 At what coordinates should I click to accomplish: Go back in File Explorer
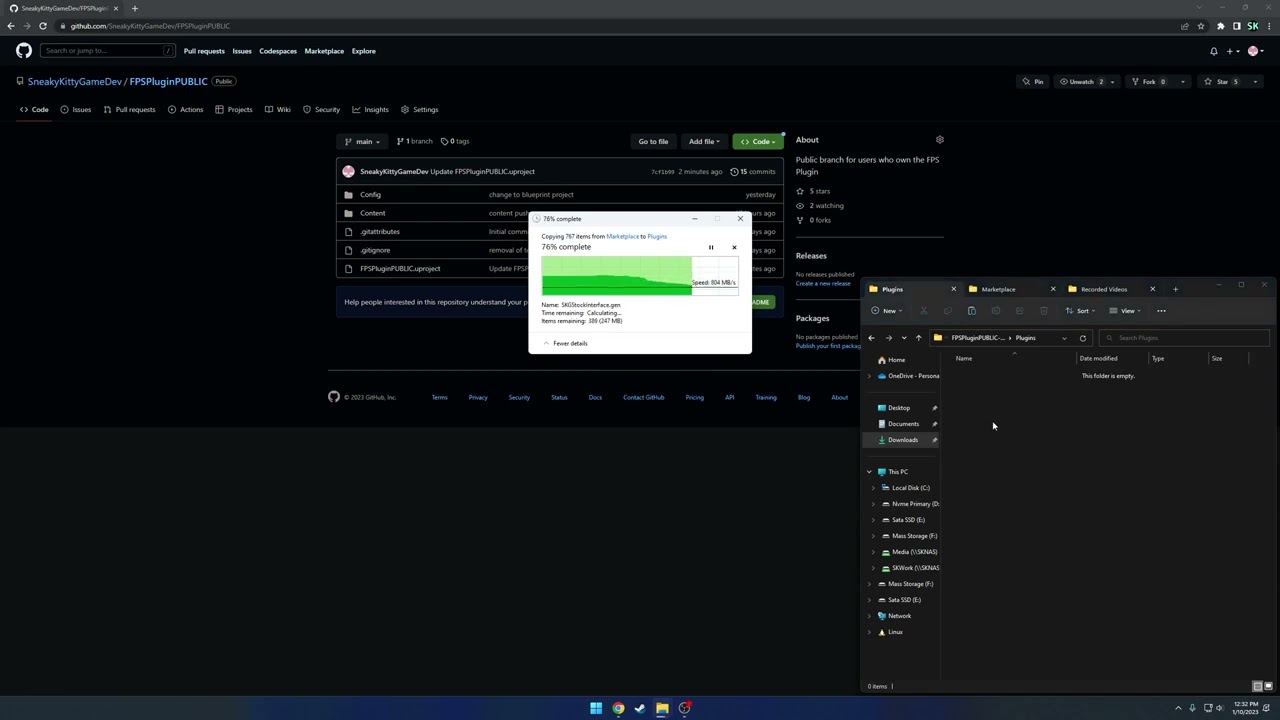click(x=871, y=338)
